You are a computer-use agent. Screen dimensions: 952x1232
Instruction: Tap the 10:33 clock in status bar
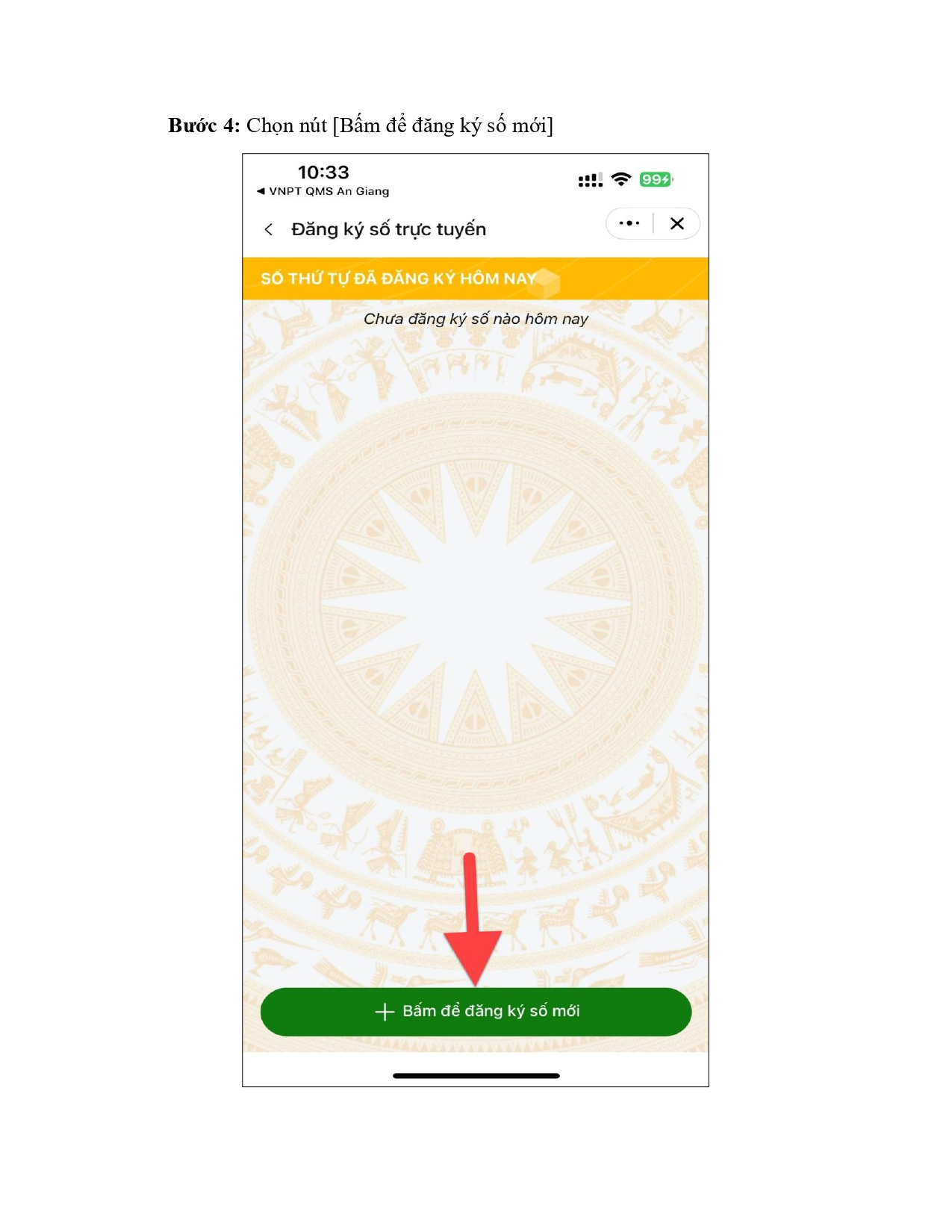(323, 172)
